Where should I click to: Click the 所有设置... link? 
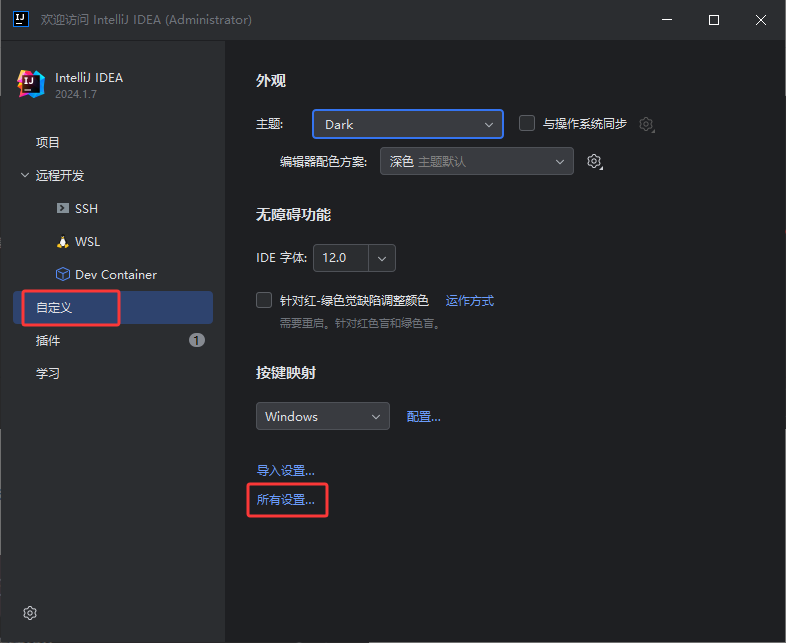pos(286,499)
